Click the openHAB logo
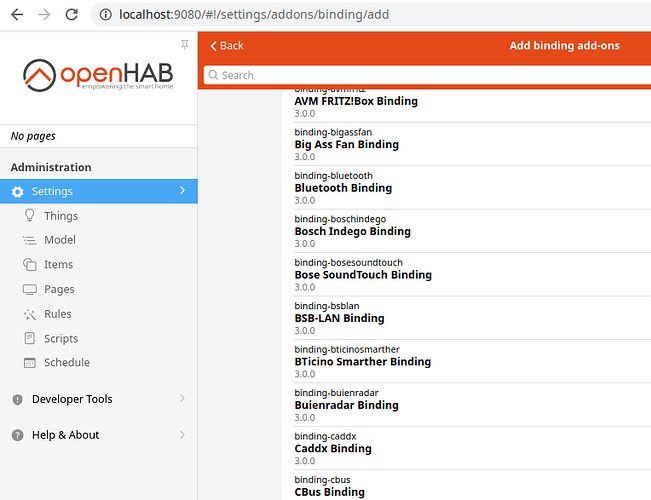 coord(98,75)
